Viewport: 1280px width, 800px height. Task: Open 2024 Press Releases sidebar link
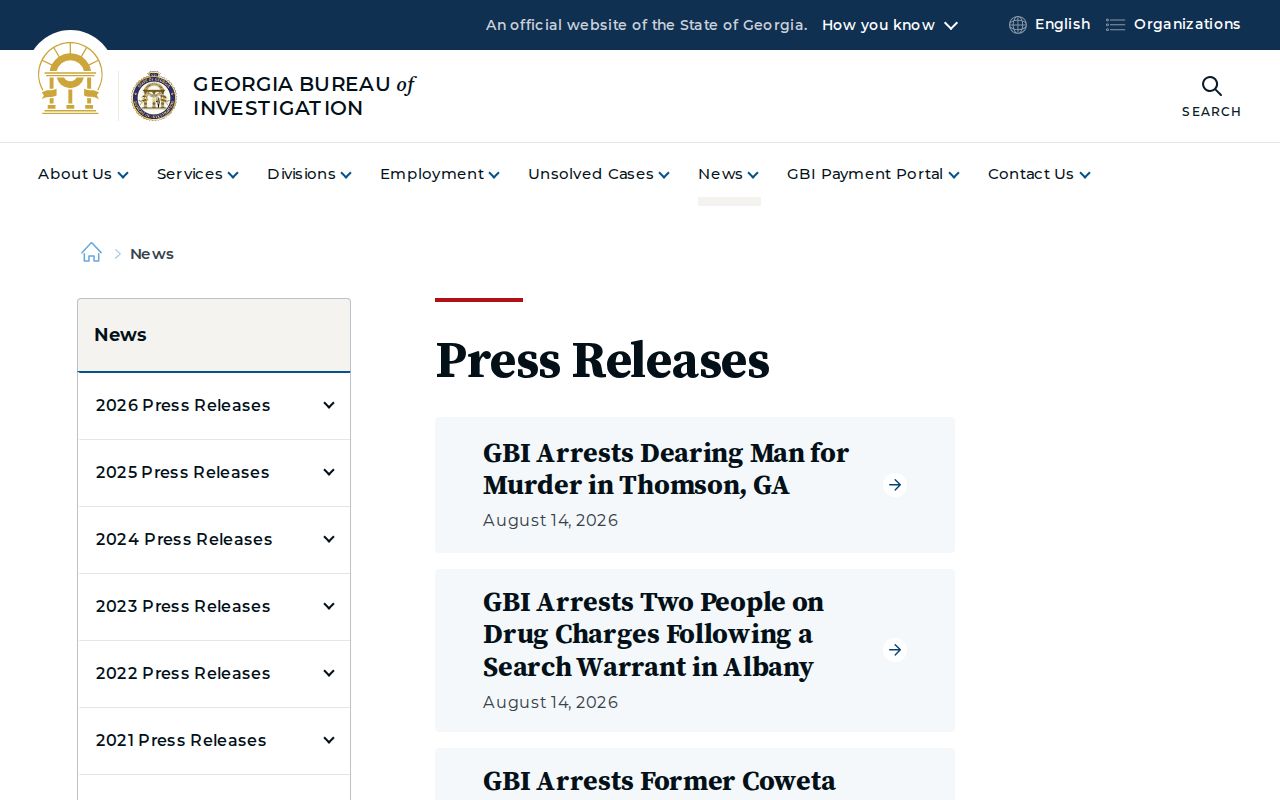pyautogui.click(x=184, y=539)
